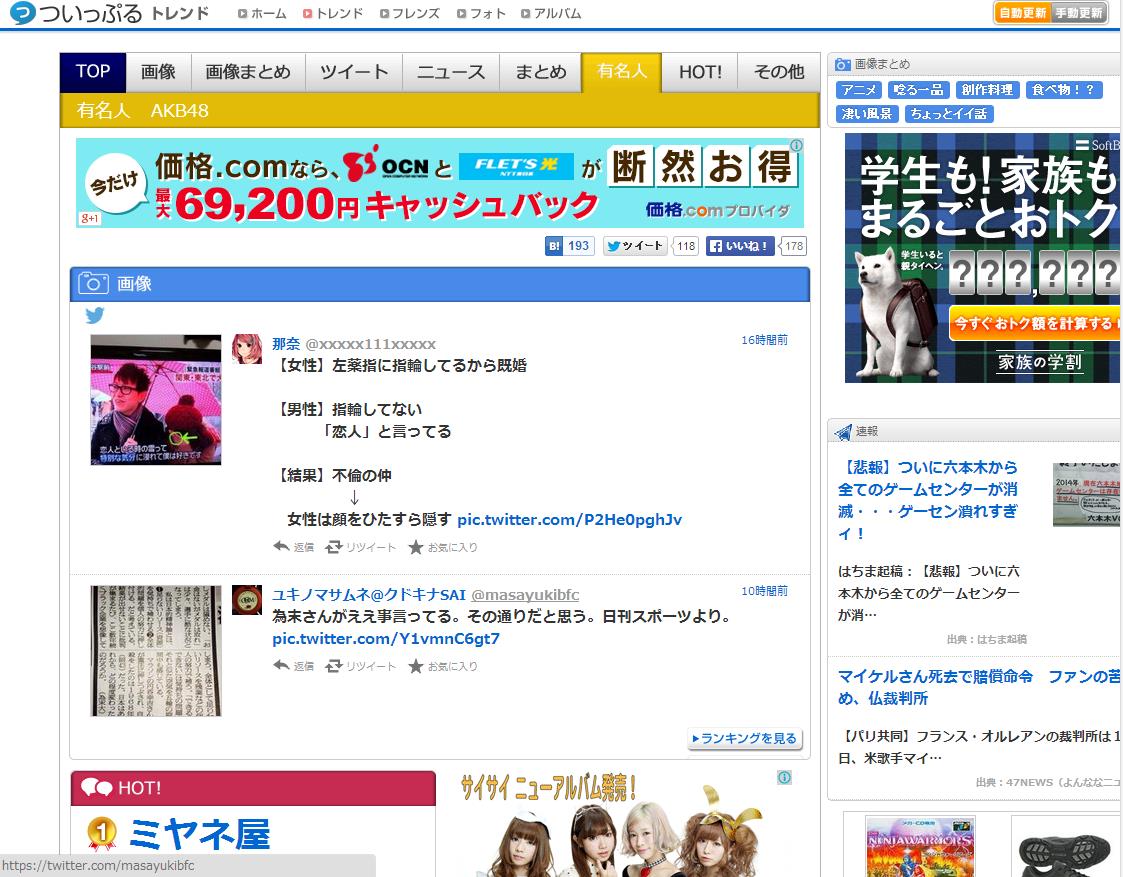The height and width of the screenshot is (877, 1123).
Task: Reply (返信) to 那奈's tweet
Action: pos(294,547)
